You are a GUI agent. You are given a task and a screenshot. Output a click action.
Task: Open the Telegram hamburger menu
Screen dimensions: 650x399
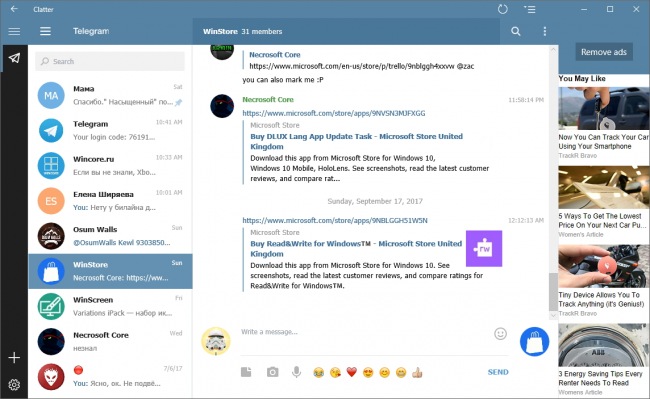[x=45, y=31]
